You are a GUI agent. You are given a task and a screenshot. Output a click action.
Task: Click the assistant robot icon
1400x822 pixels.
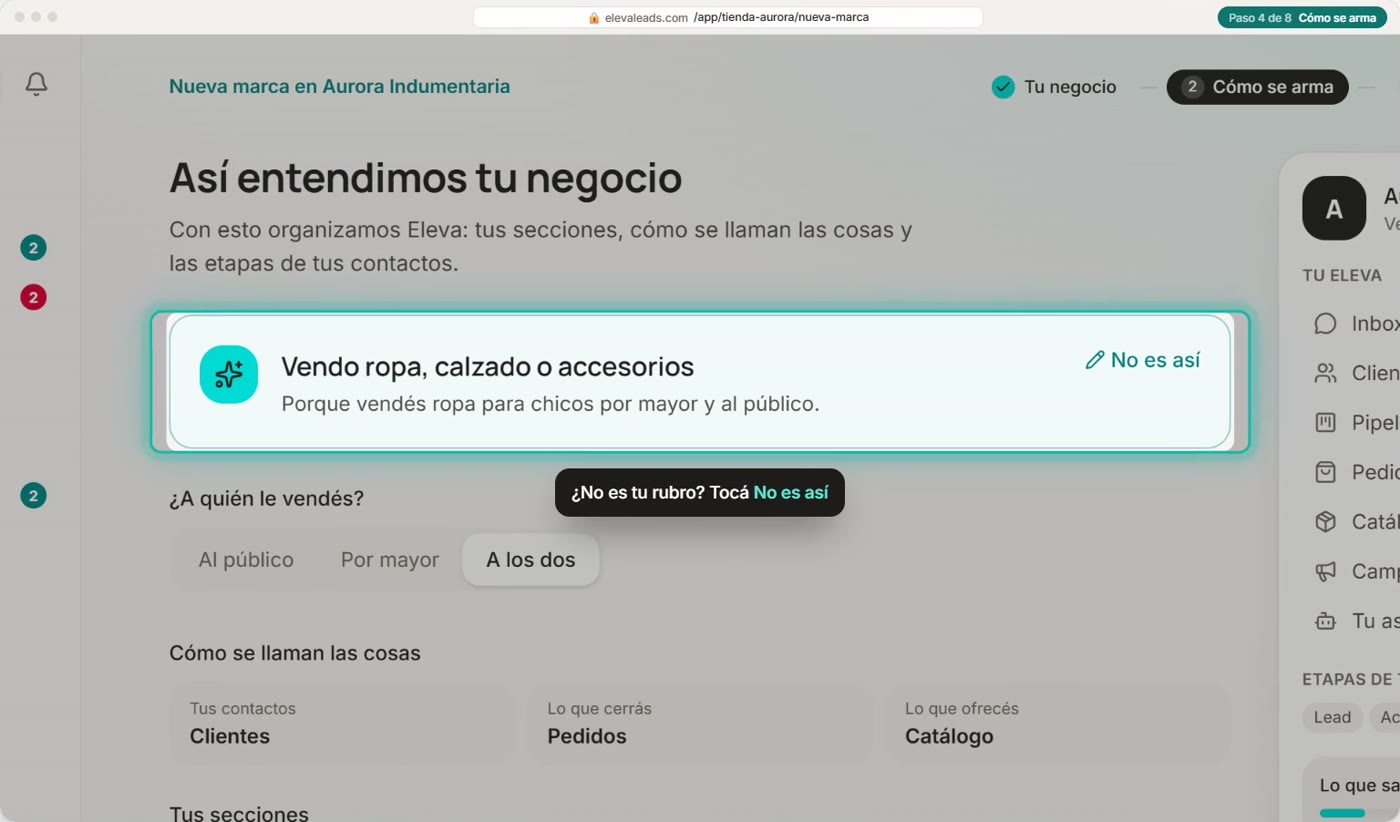tap(1325, 621)
